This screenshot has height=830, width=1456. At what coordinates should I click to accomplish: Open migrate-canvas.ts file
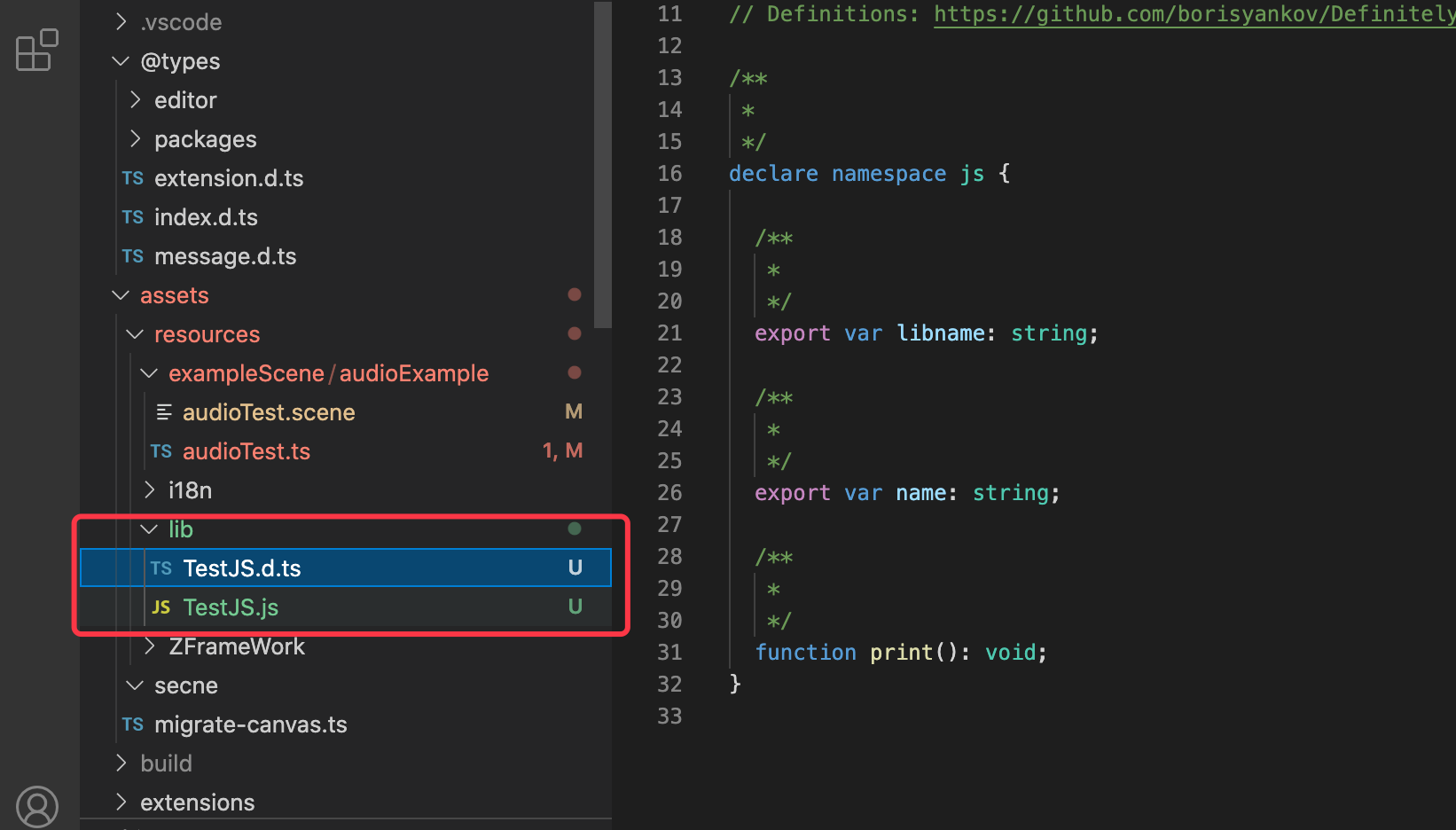click(x=251, y=724)
